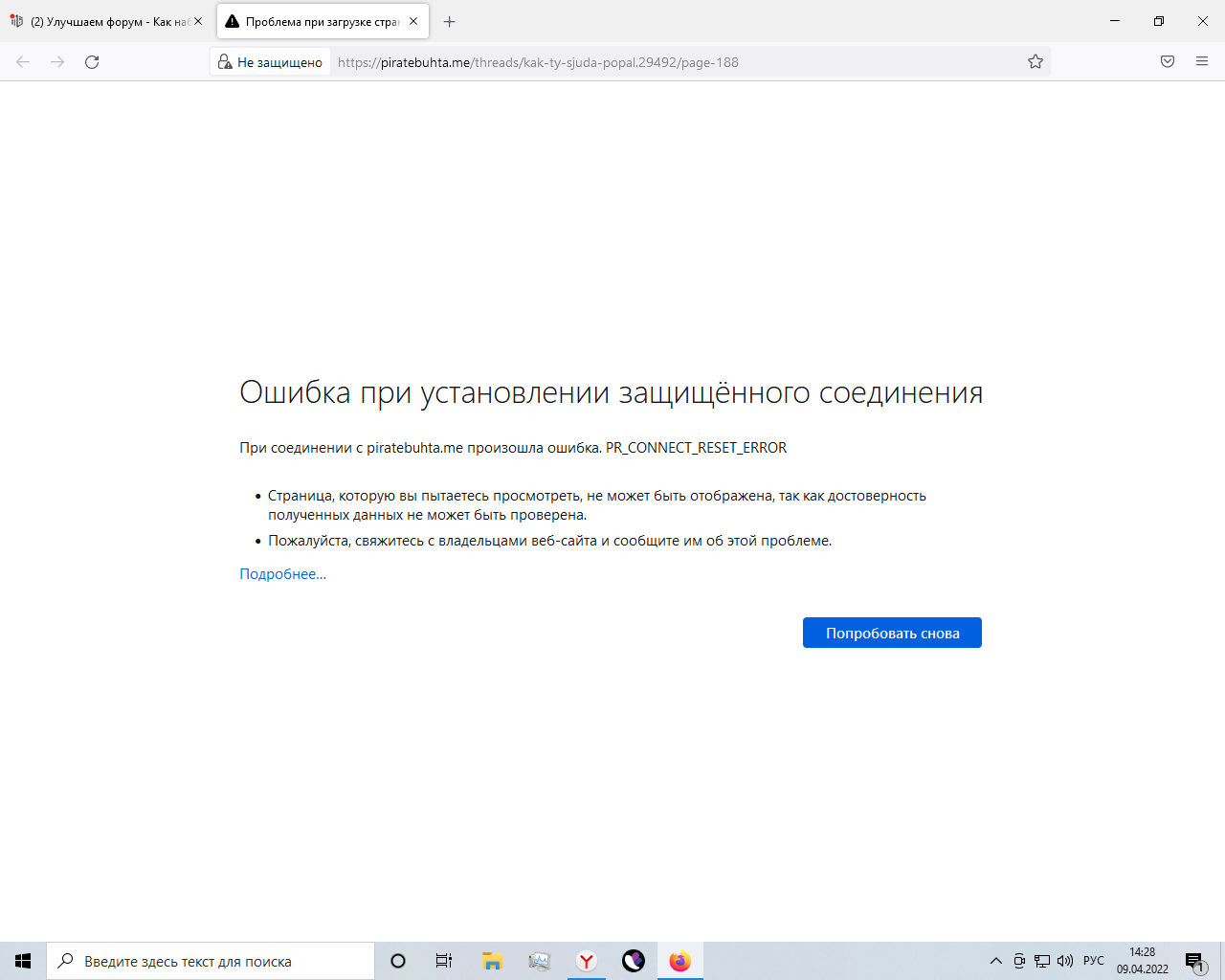Open Yandex Browser from taskbar
This screenshot has width=1225, height=980.
(586, 961)
